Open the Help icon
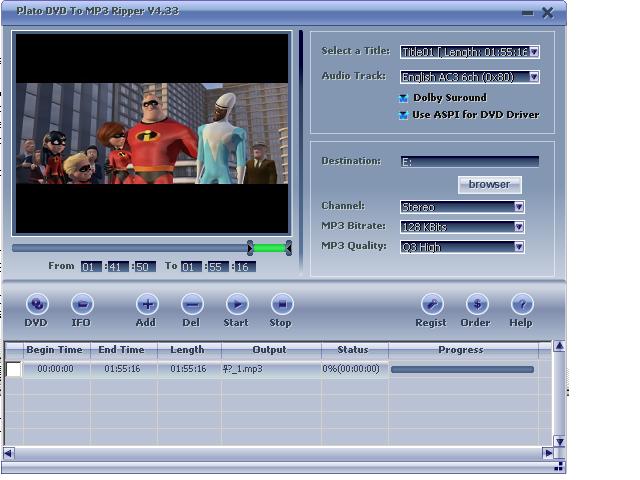 pyautogui.click(x=522, y=304)
